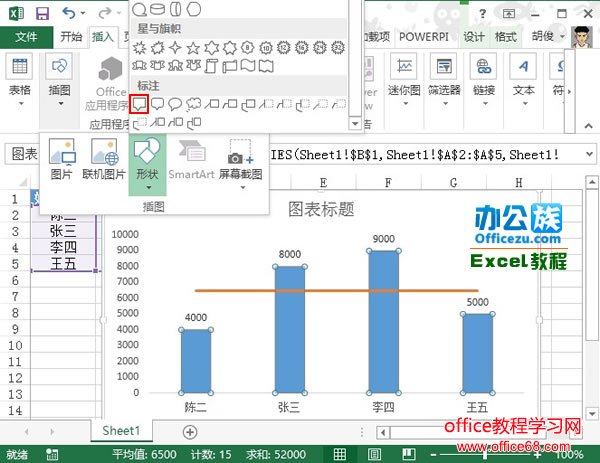Select the 8-point star shape
600x463 pixels.
click(x=248, y=48)
